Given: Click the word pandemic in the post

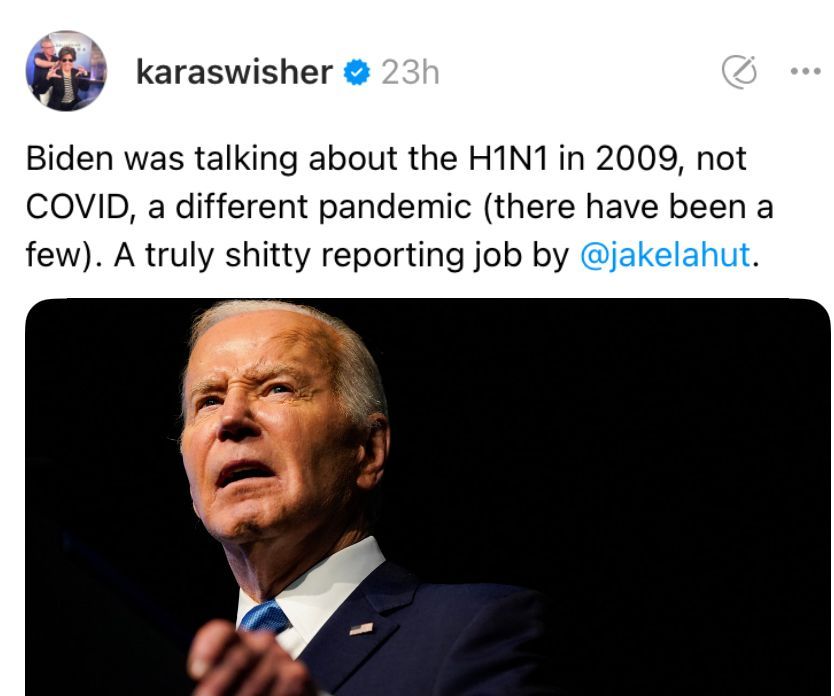Looking at the screenshot, I should [x=395, y=207].
